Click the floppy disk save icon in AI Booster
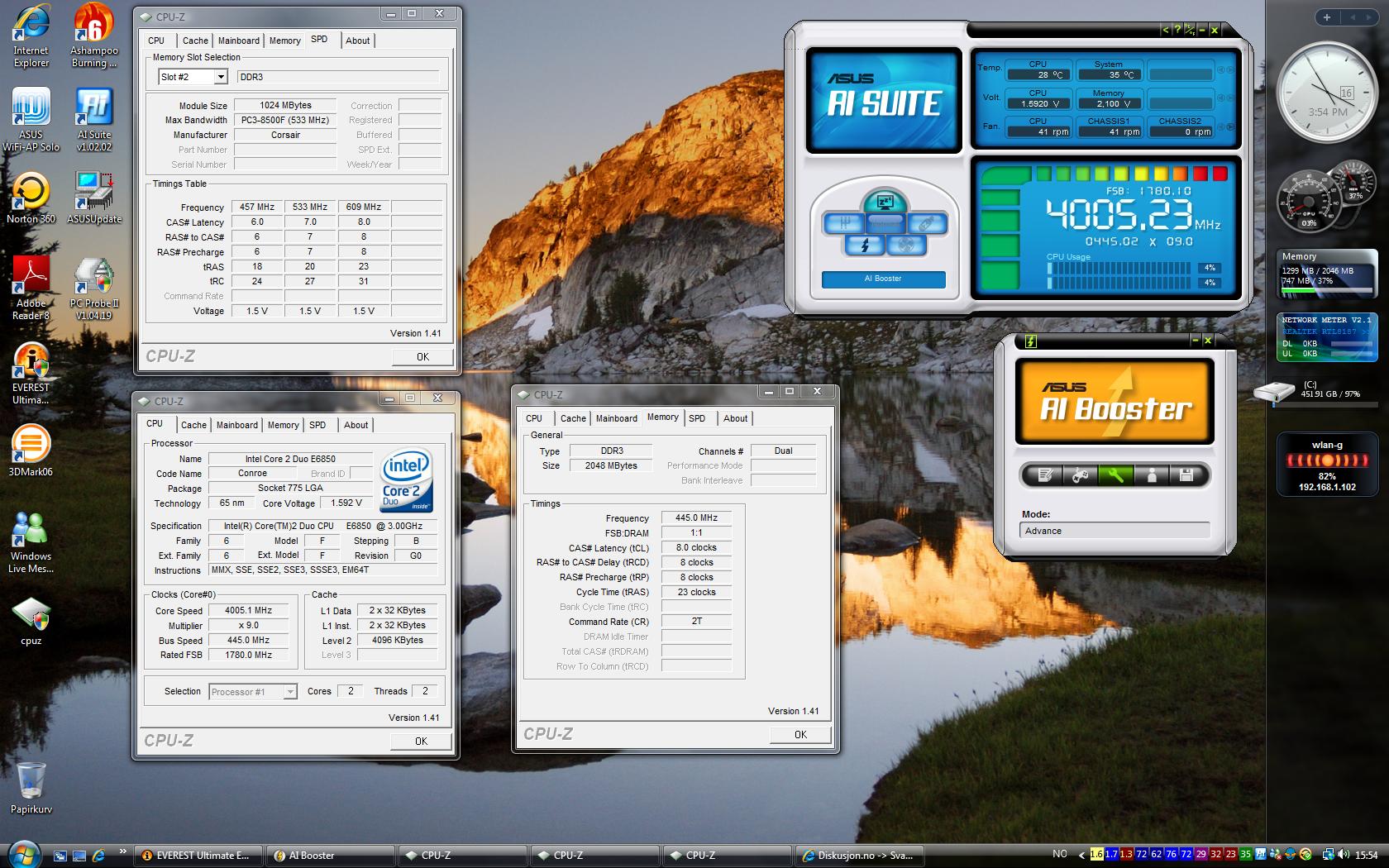The width and height of the screenshot is (1389, 868). [x=1186, y=475]
